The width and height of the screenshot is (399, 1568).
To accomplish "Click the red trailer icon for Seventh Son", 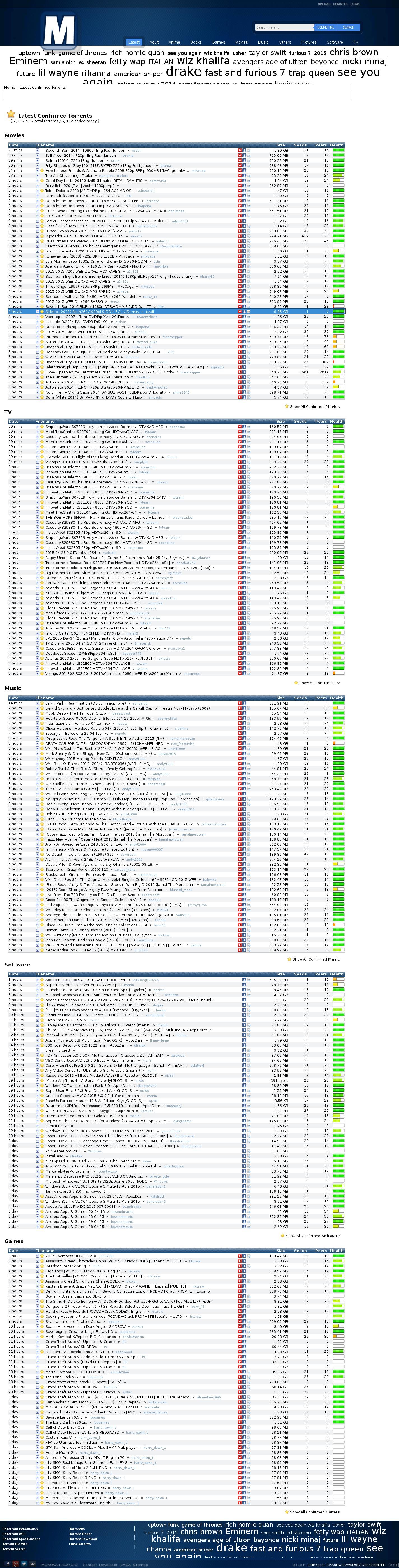I will tap(239, 150).
